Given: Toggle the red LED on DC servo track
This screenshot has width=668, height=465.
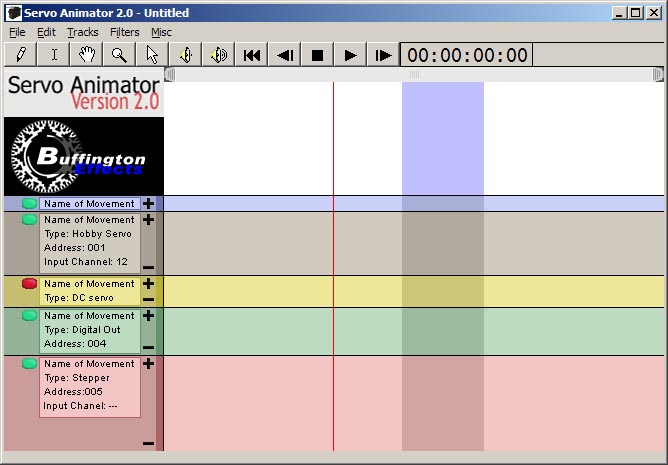Looking at the screenshot, I should [29, 284].
